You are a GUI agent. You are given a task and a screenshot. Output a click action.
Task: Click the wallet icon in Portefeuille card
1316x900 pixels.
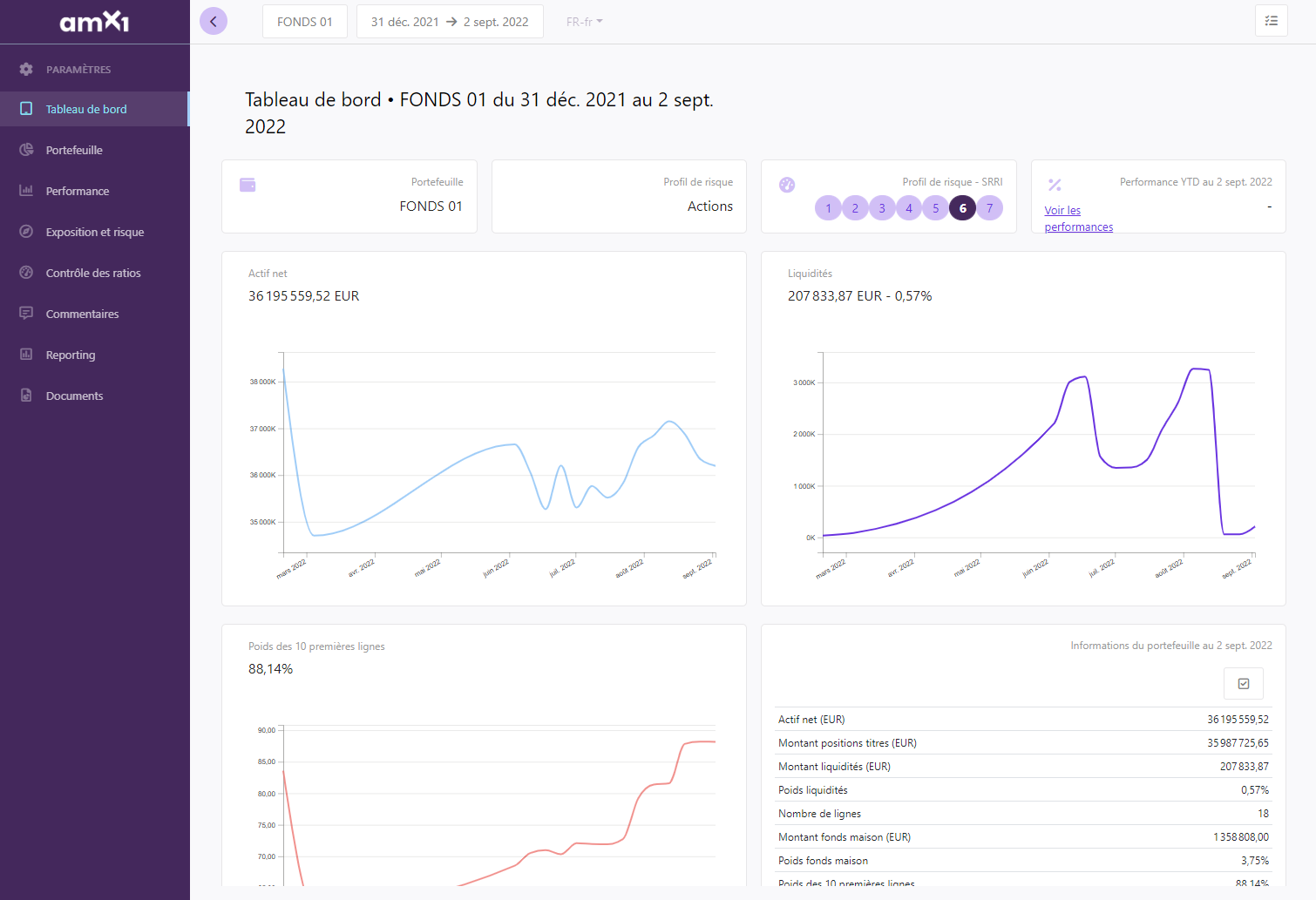tap(248, 185)
